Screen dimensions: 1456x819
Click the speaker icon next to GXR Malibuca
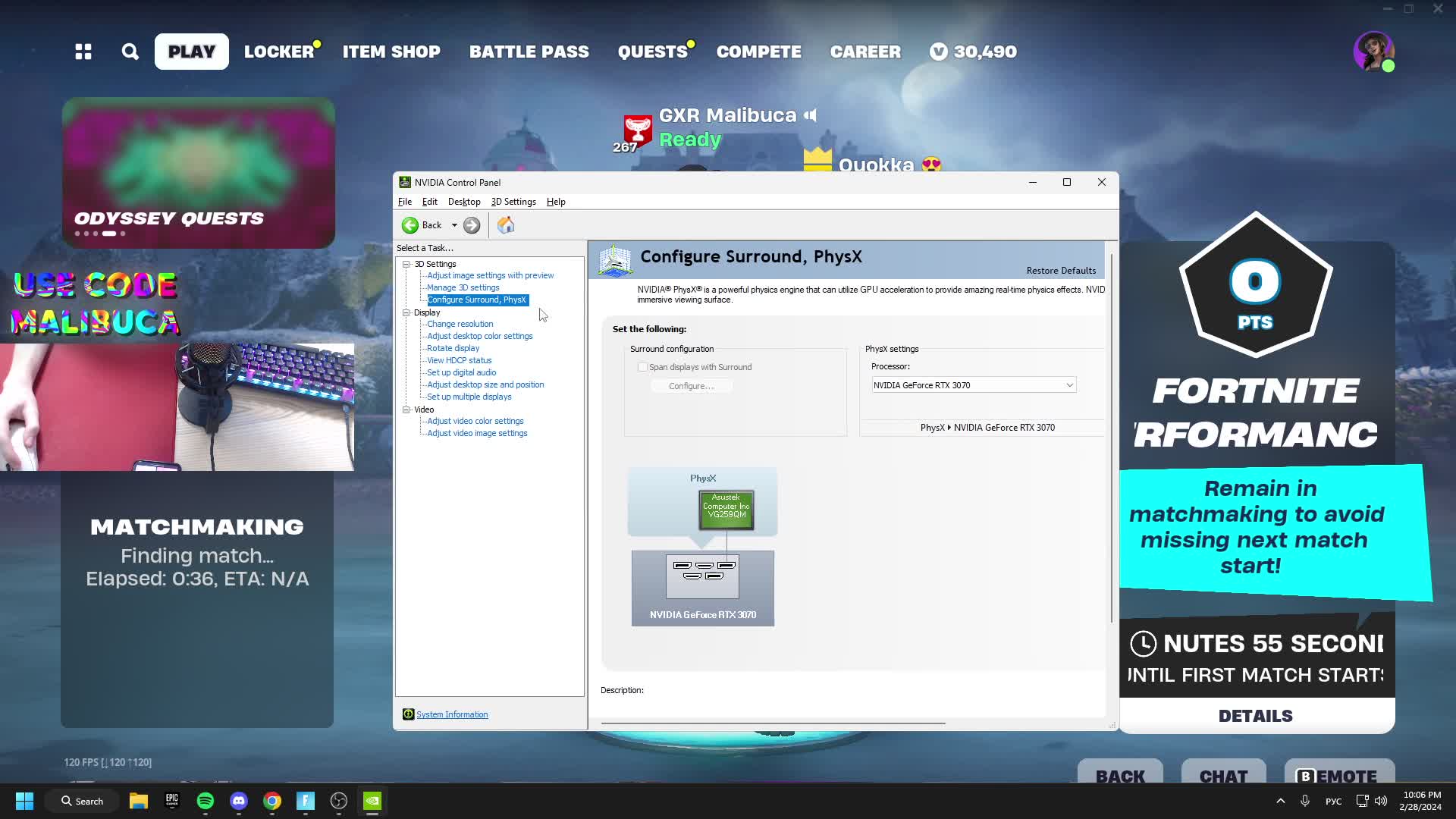811,115
